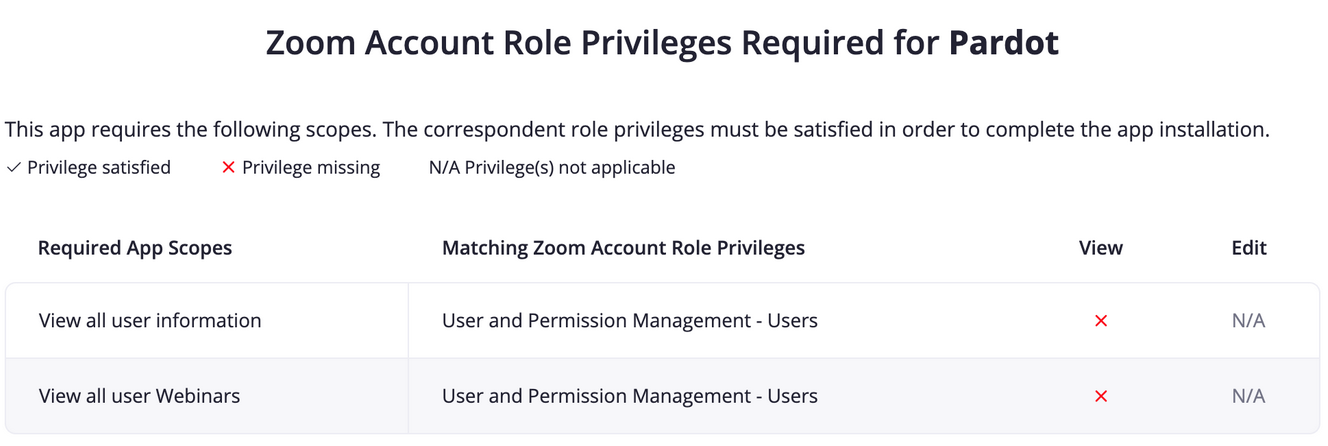1328x446 pixels.
Task: Click the app scopes description sentence
Action: [637, 130]
